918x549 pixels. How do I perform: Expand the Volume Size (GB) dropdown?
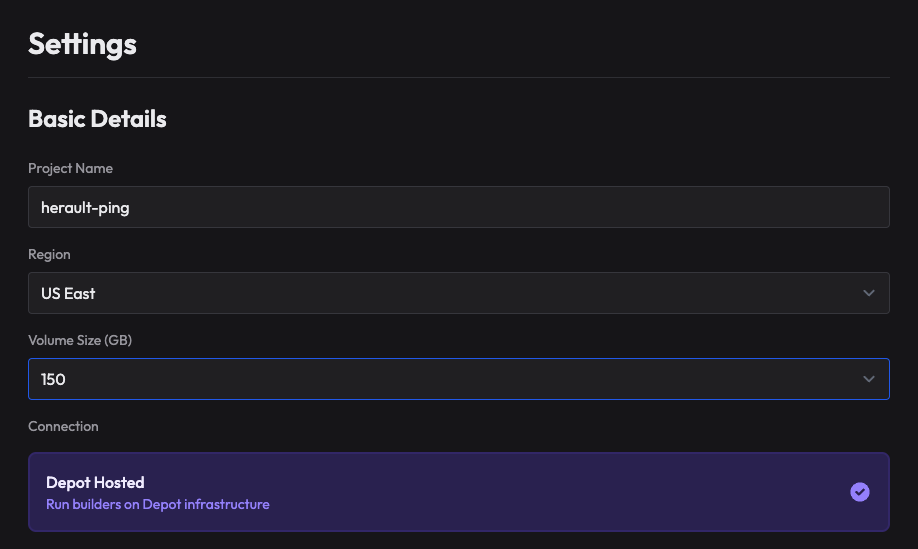point(458,379)
